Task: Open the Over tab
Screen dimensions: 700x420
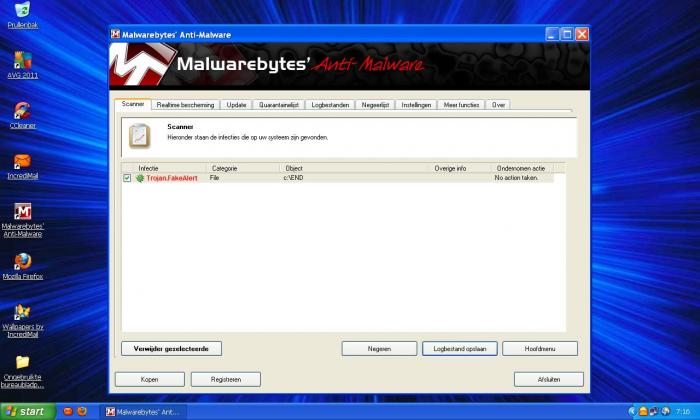Action: click(498, 105)
